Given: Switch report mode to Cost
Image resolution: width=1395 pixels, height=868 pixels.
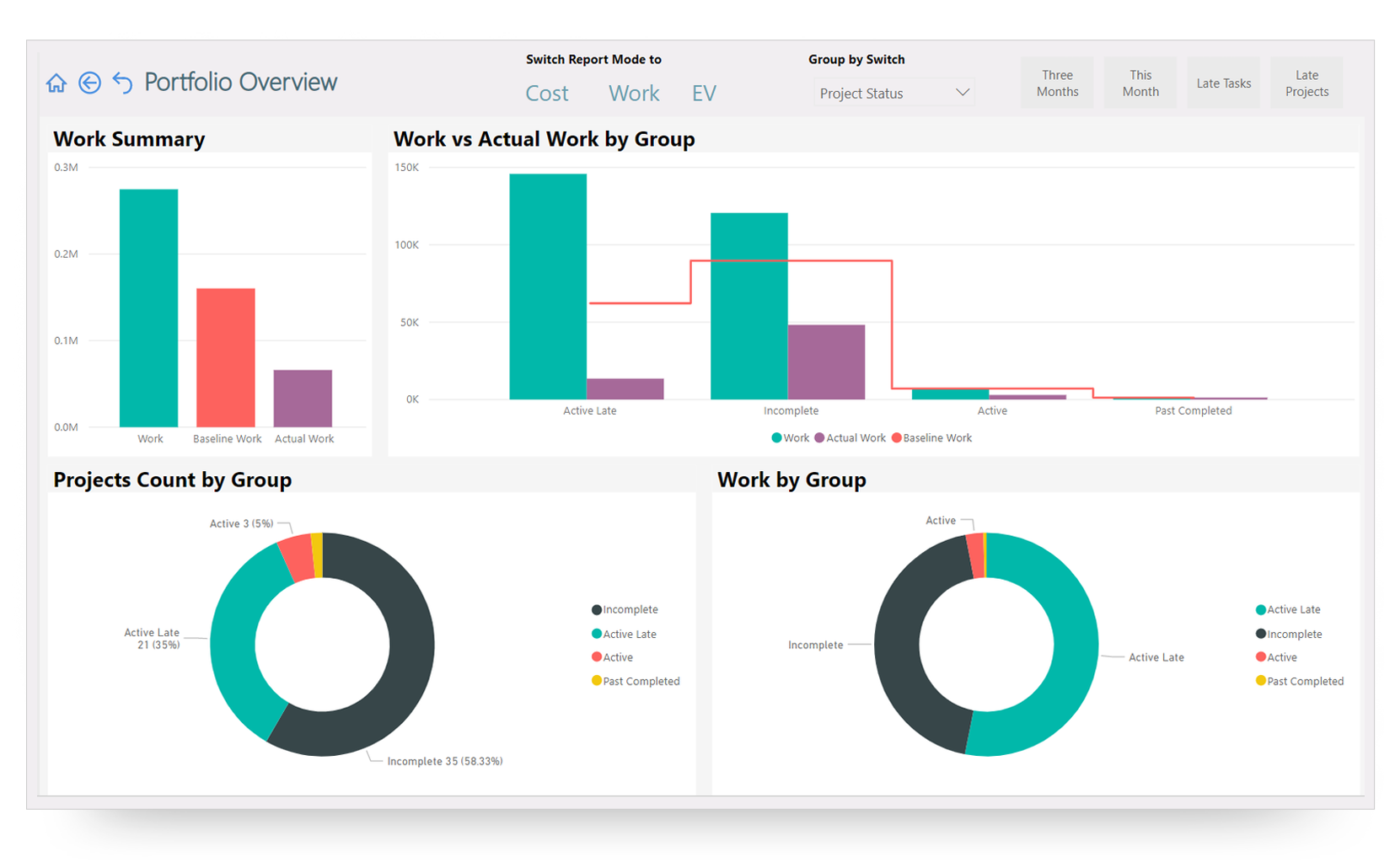Looking at the screenshot, I should click(547, 94).
